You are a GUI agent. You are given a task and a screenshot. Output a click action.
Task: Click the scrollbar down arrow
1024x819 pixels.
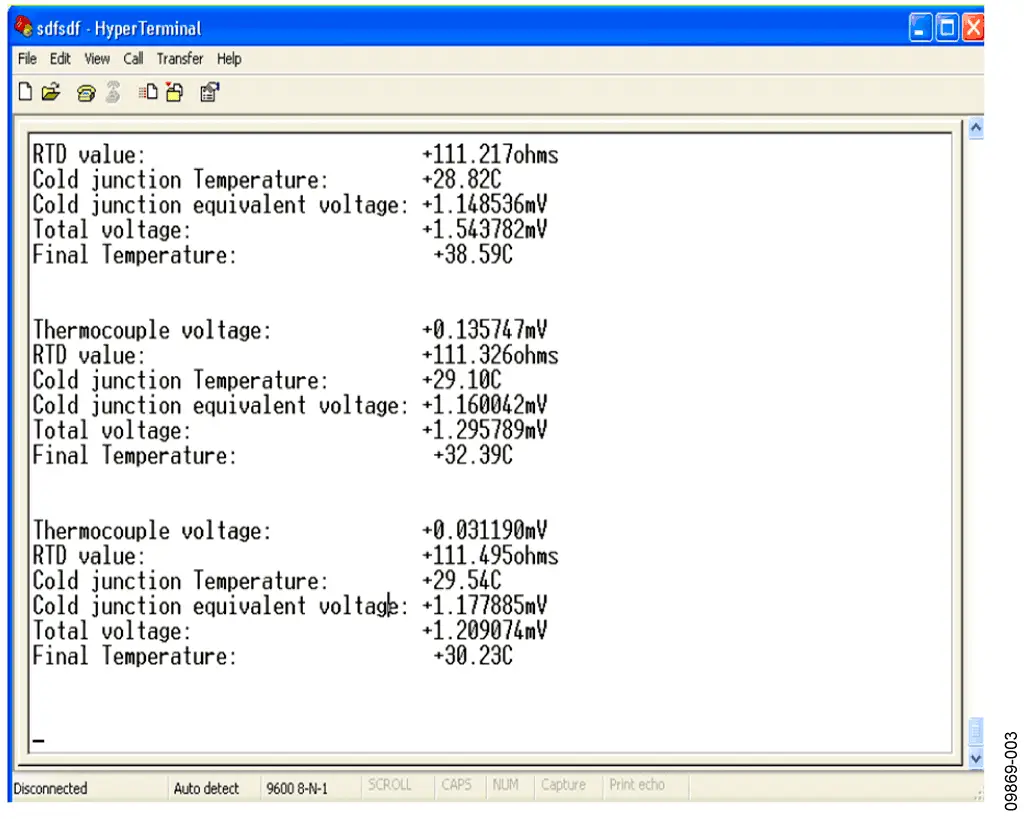976,759
